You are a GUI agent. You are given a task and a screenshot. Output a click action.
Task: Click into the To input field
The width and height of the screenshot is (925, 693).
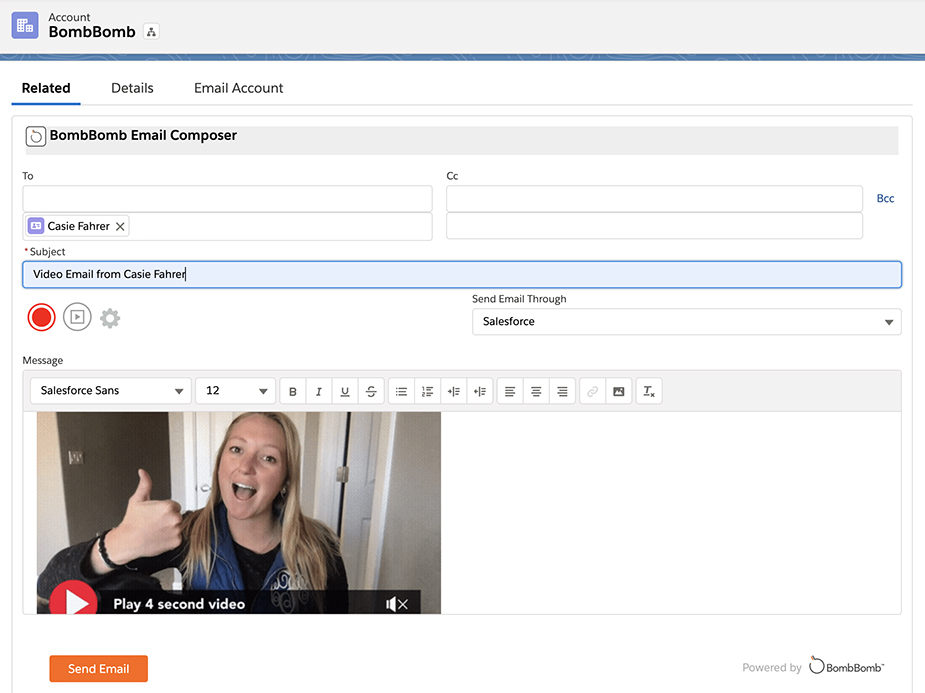[x=227, y=199]
